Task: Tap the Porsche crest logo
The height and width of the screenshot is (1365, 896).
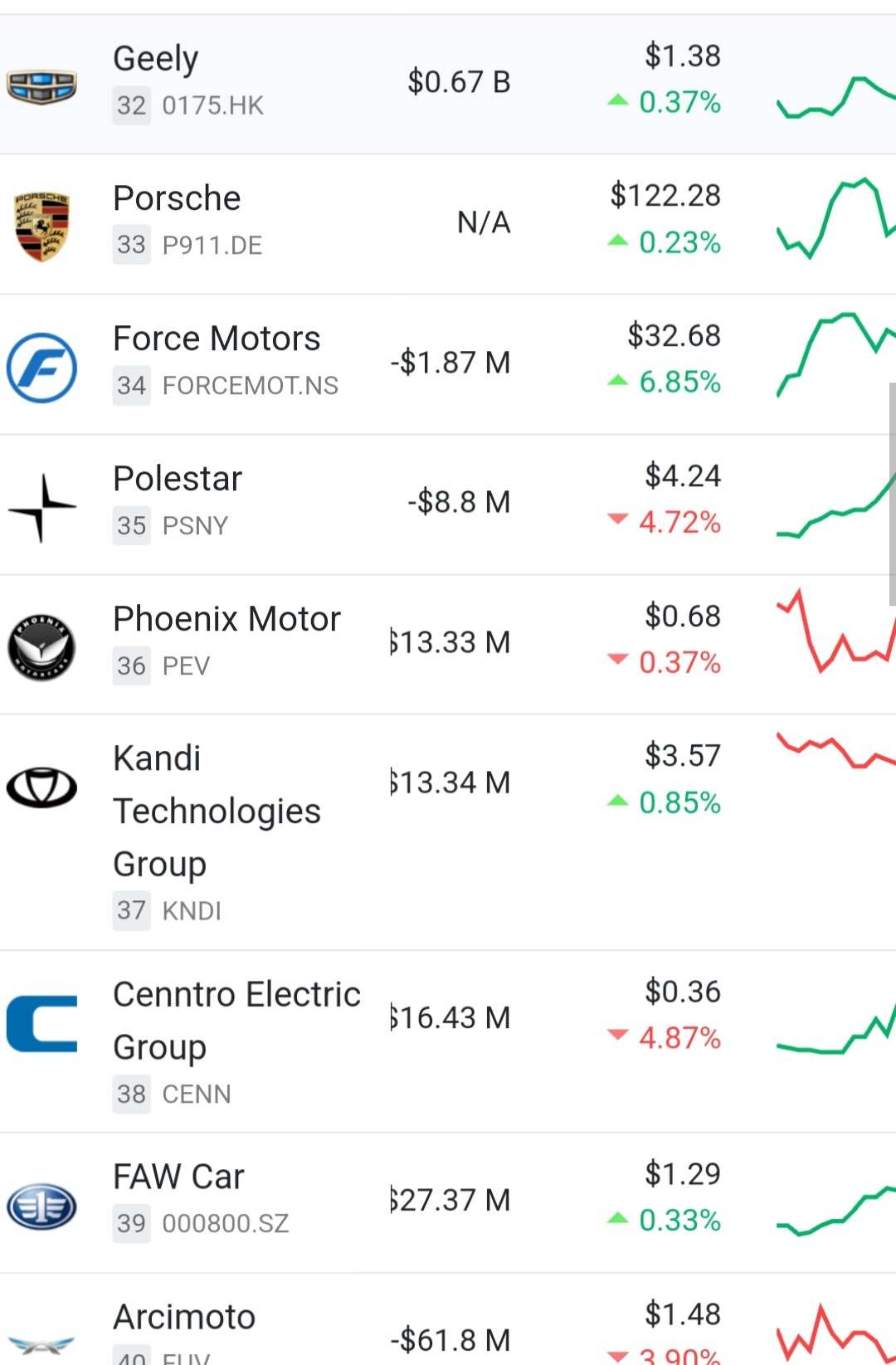Action: click(41, 226)
